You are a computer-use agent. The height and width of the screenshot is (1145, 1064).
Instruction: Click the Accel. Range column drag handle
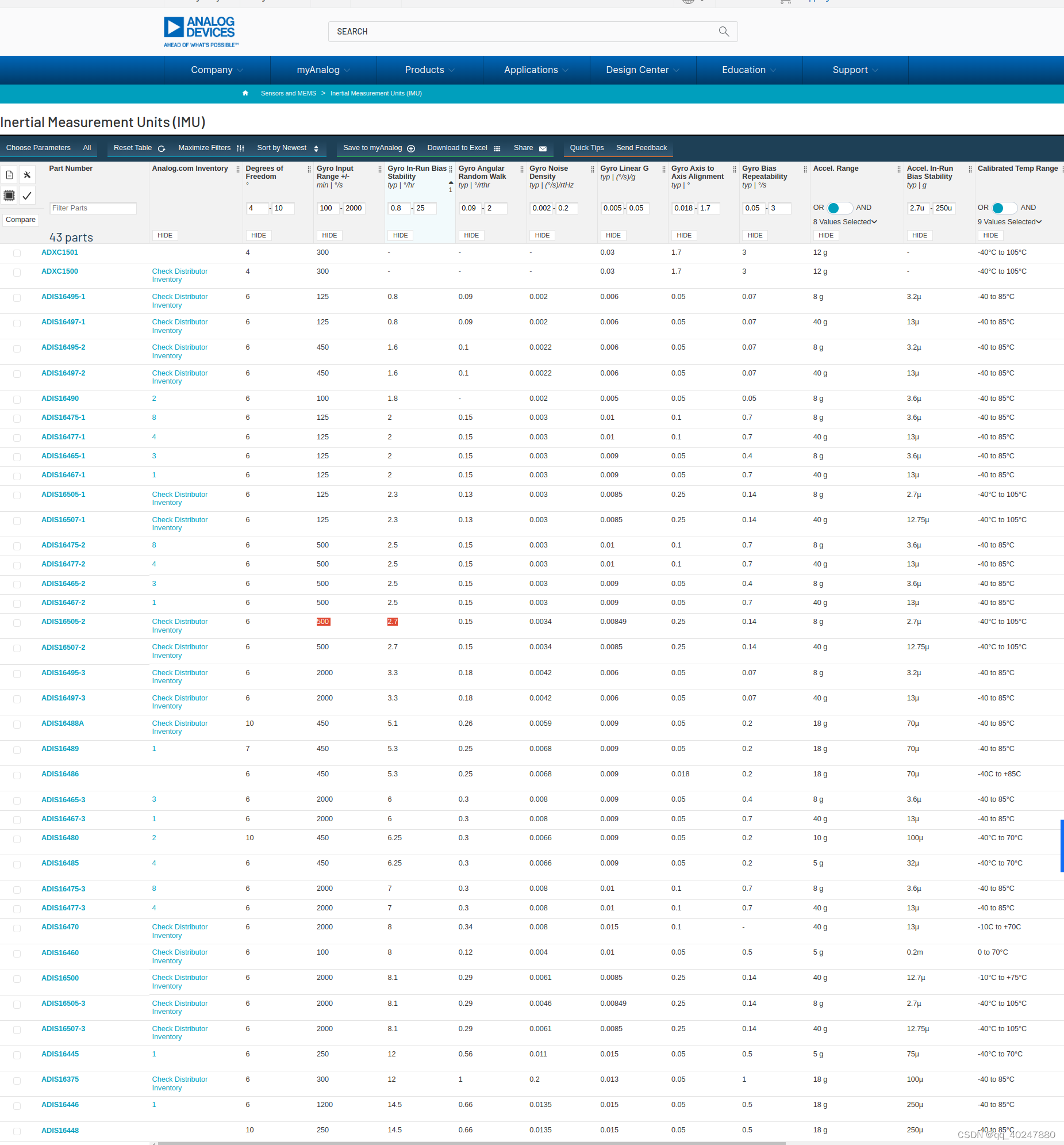pos(899,169)
